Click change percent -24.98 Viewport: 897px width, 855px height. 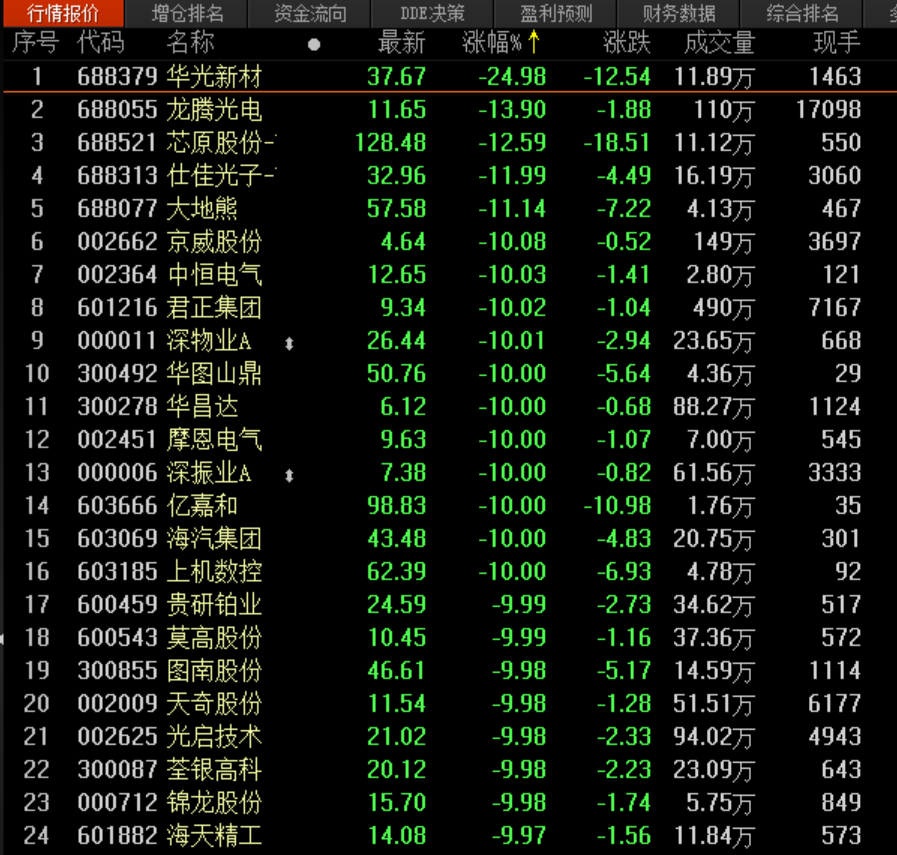tap(513, 77)
